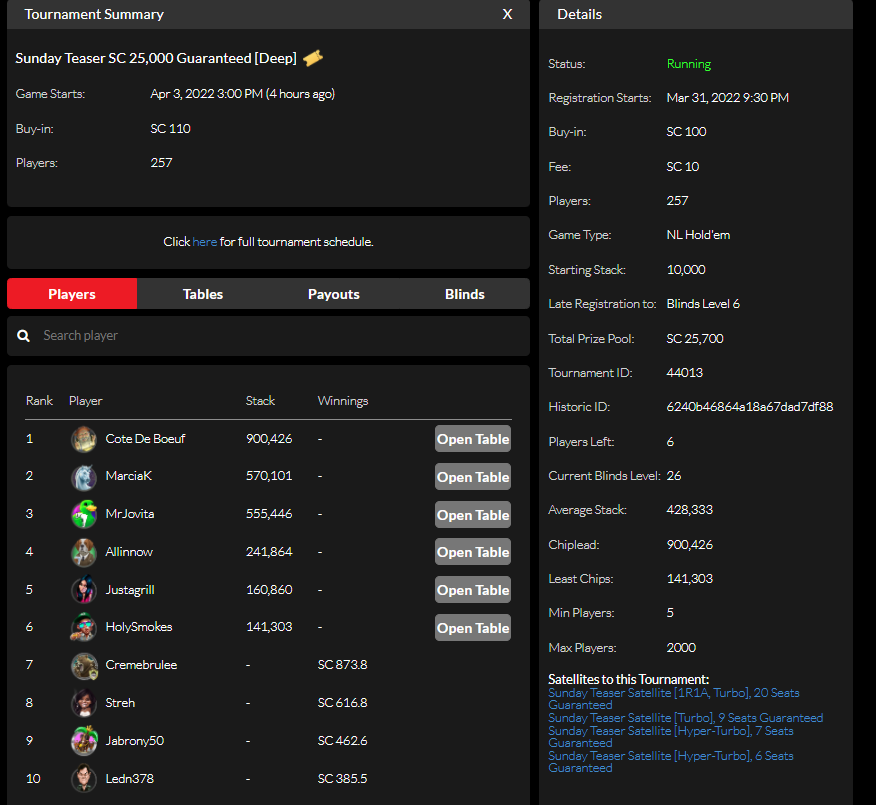Image resolution: width=876 pixels, height=805 pixels.
Task: Open the Payouts tab
Action: coord(334,294)
